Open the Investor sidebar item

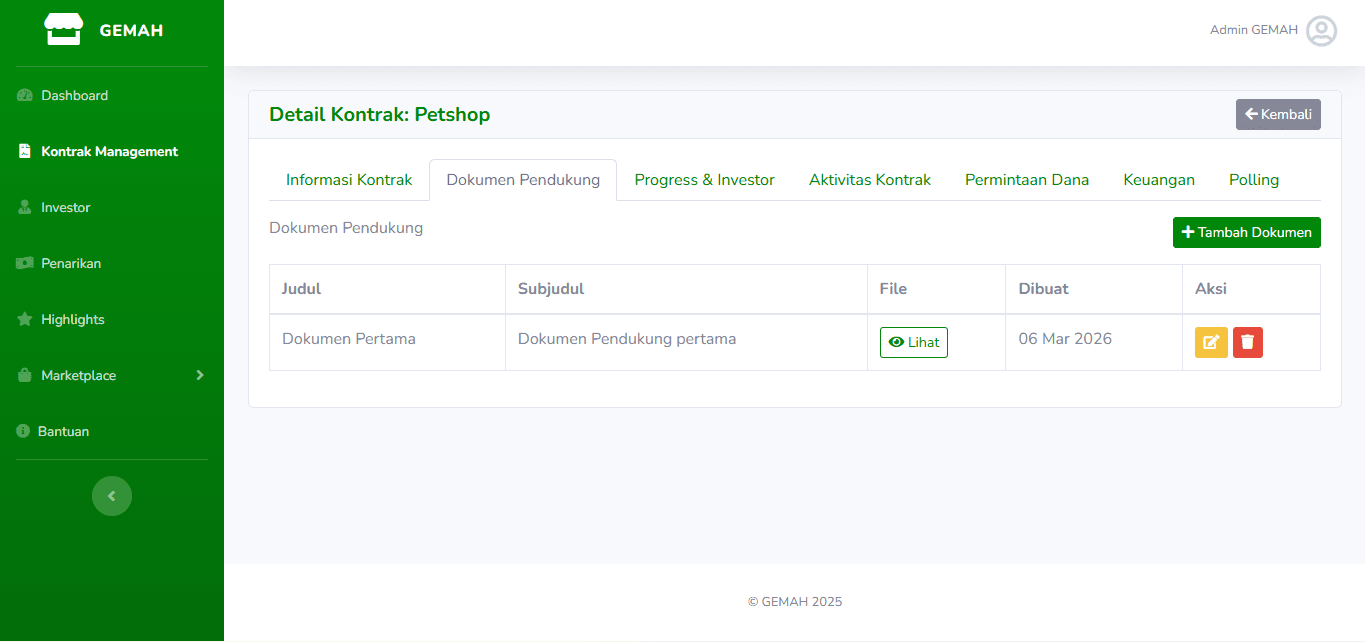pos(65,208)
